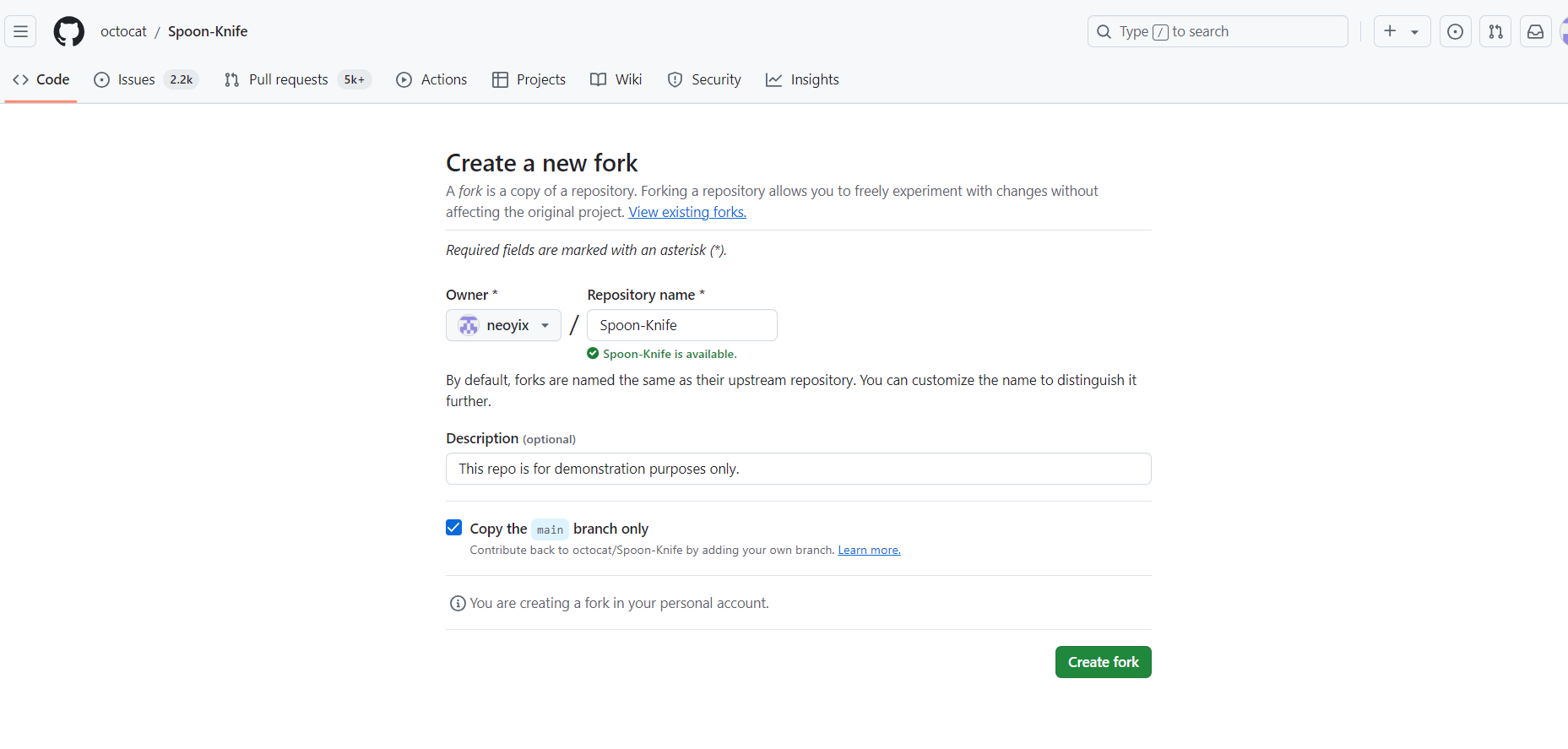
Task: Open the Issues tab
Action: click(x=146, y=79)
